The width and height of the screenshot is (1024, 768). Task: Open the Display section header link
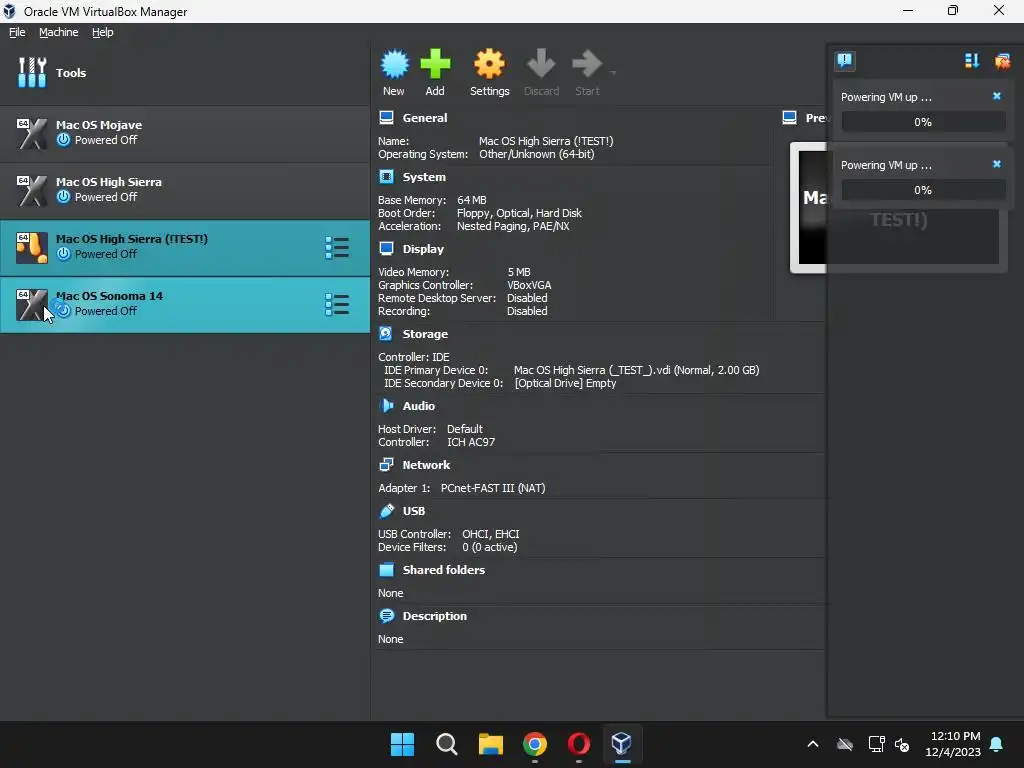[423, 249]
